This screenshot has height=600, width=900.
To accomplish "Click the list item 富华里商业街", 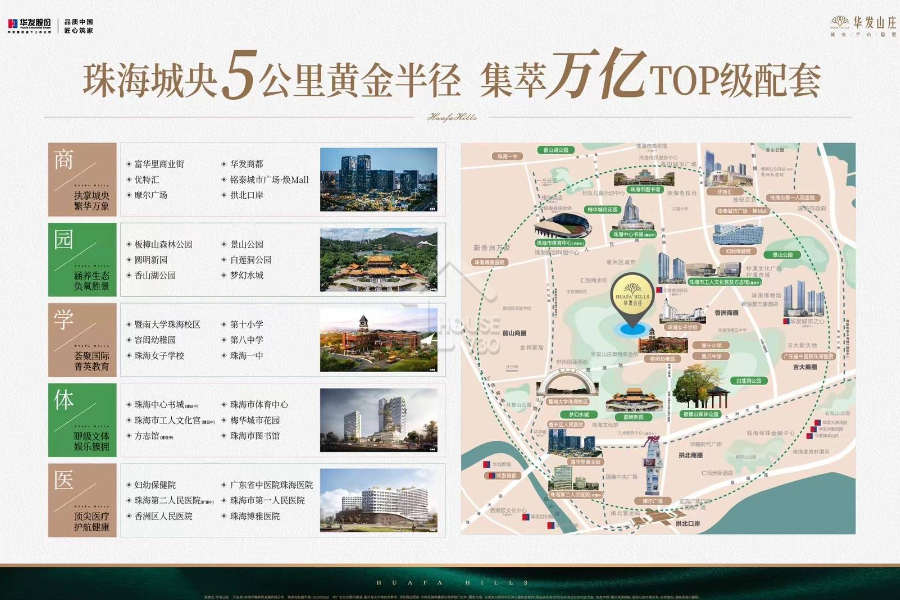I will click(x=159, y=164).
